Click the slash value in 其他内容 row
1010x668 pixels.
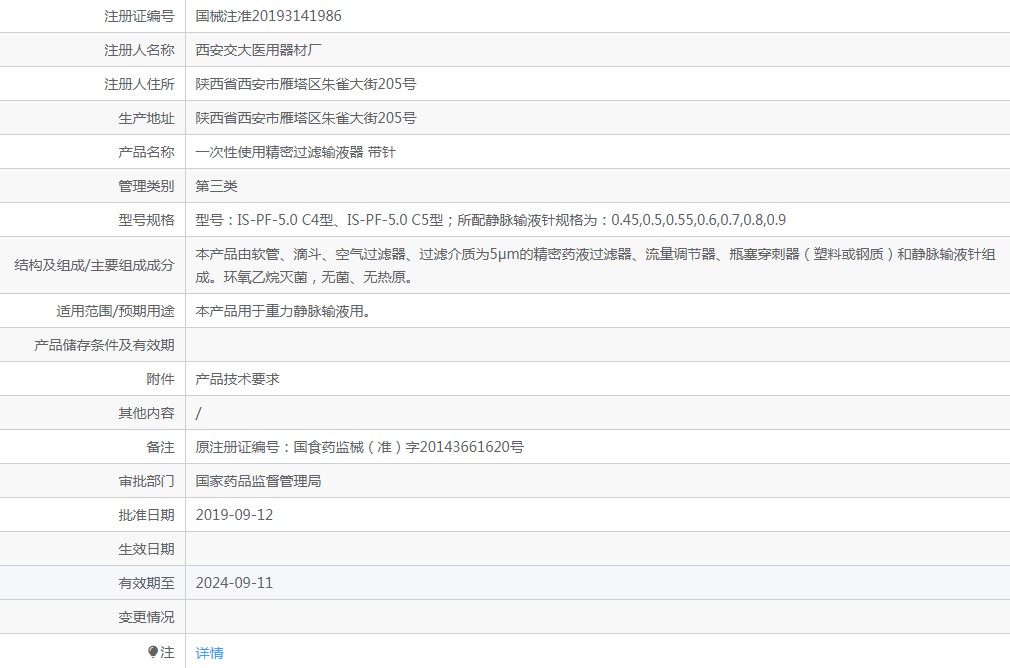point(198,414)
